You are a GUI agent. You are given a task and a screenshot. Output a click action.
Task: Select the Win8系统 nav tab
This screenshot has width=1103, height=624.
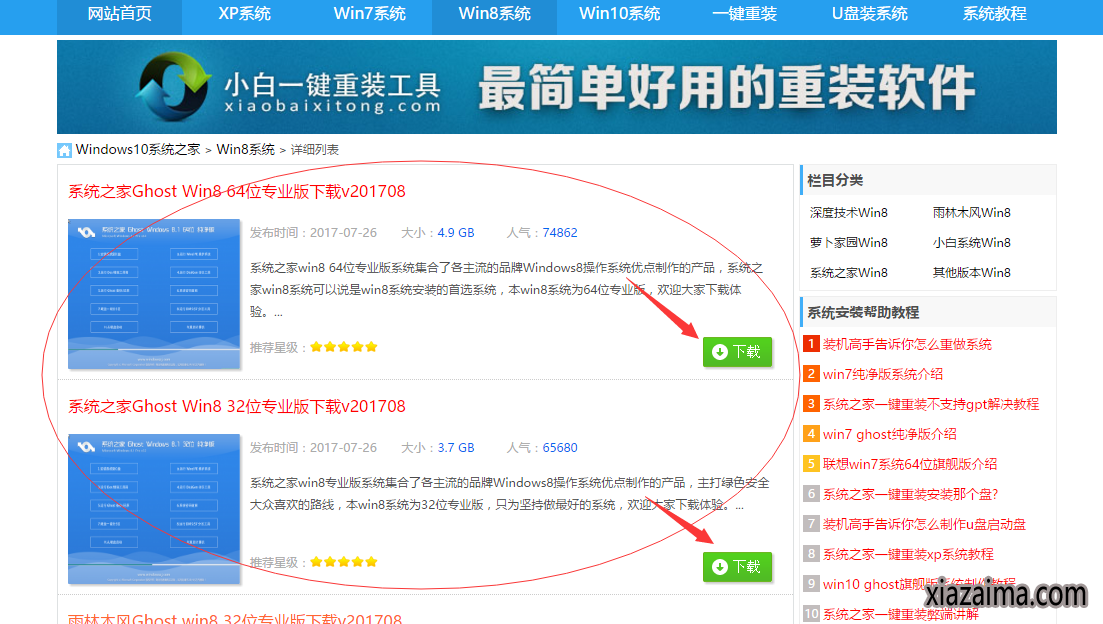(x=495, y=14)
